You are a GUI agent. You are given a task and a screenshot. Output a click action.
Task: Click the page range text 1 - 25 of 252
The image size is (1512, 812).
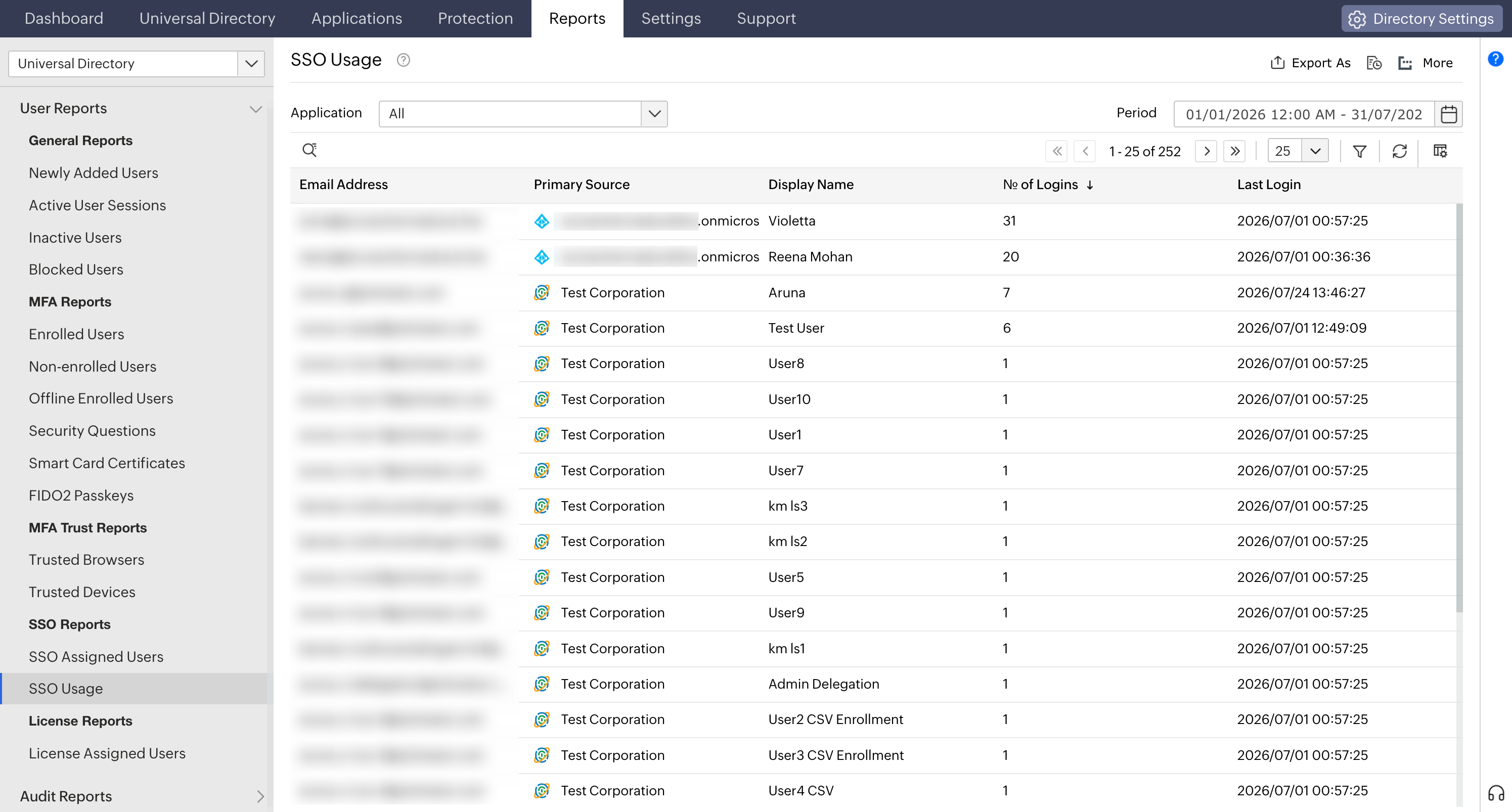pyautogui.click(x=1144, y=151)
